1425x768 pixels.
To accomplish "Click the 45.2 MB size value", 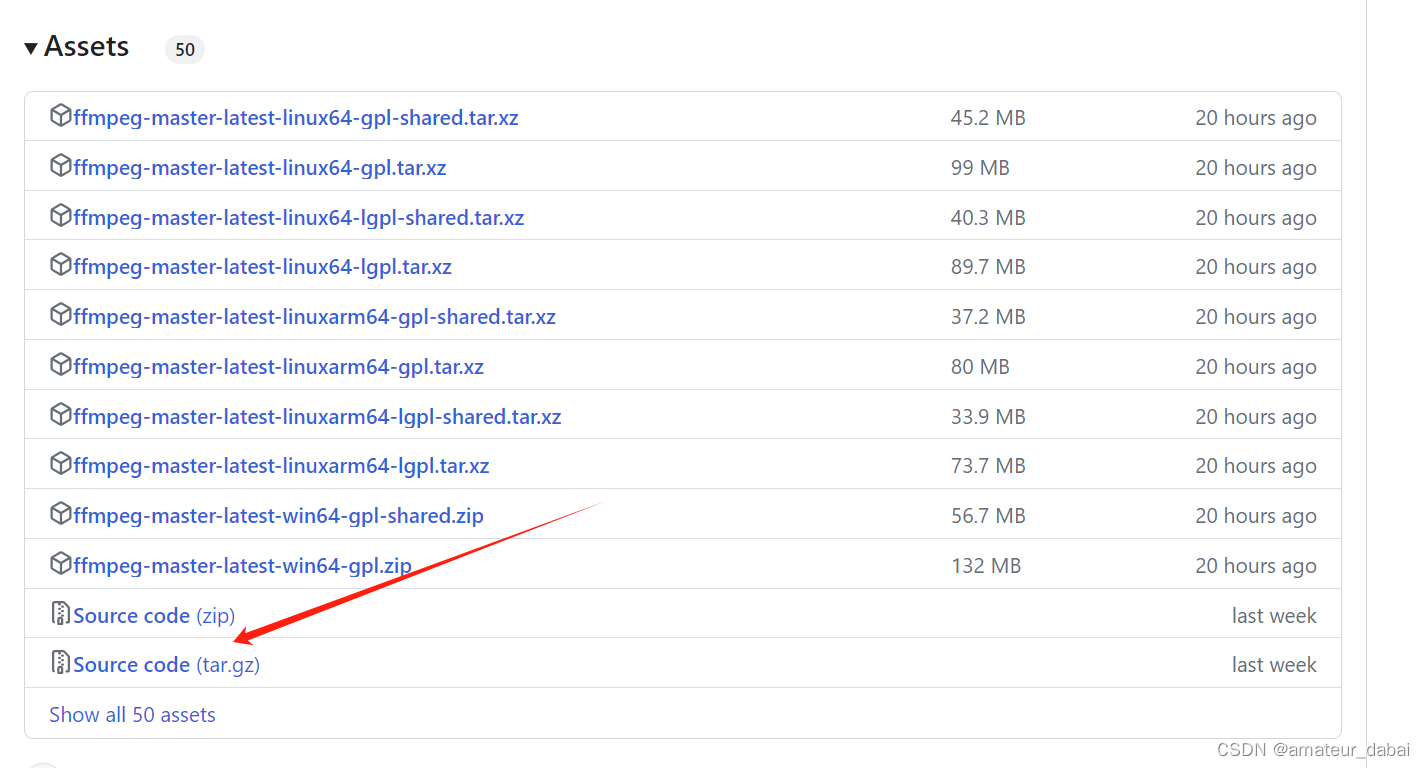I will coord(988,118).
